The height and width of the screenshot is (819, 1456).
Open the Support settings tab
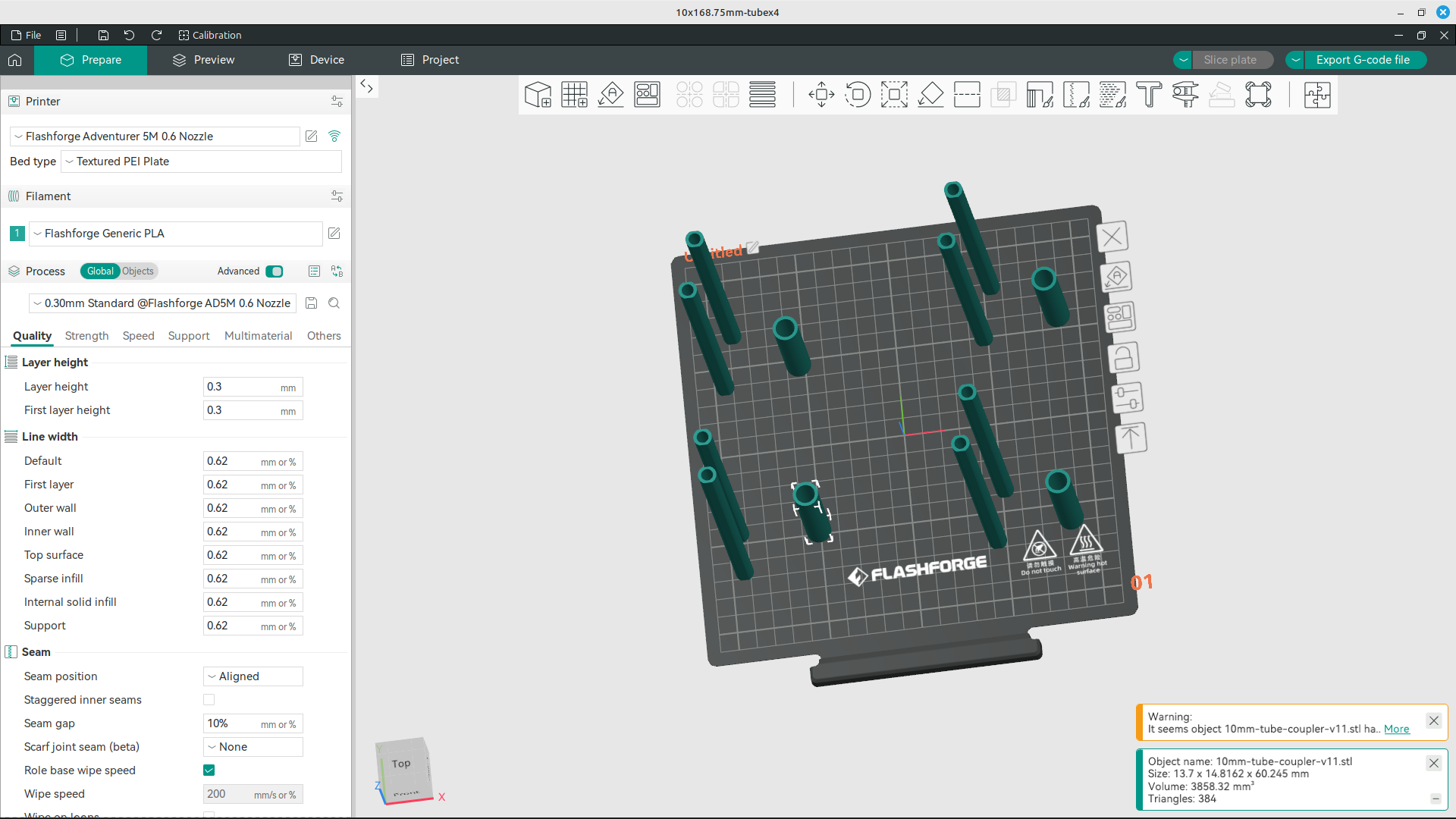[x=189, y=336]
